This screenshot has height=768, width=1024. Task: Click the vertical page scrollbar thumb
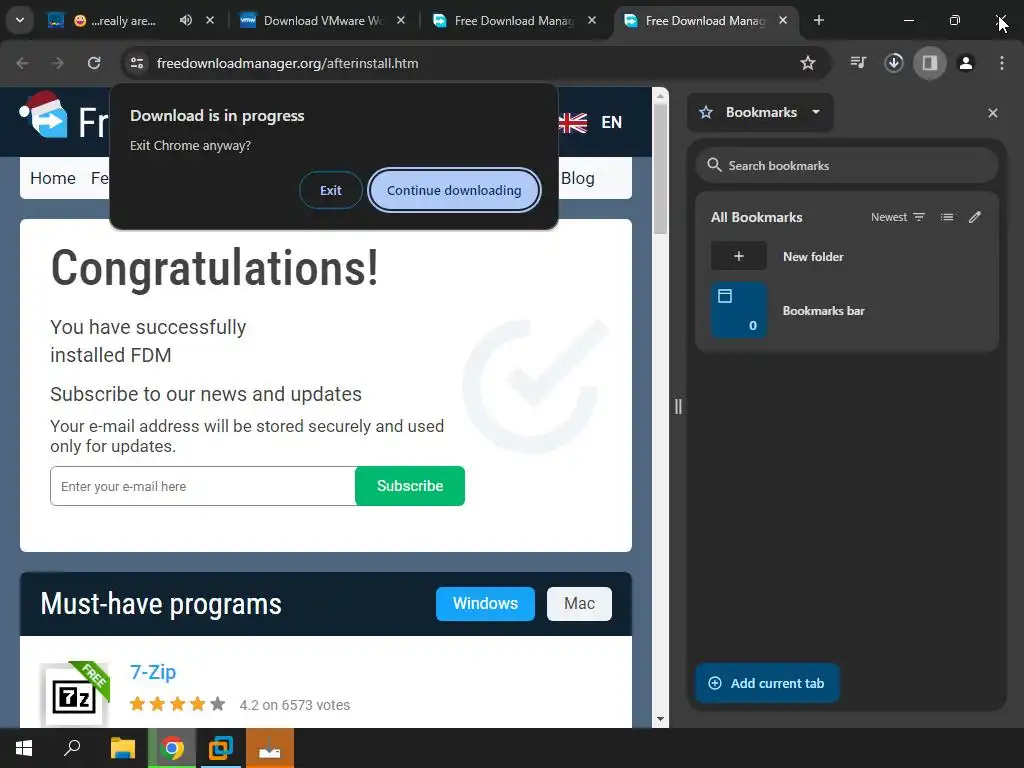pyautogui.click(x=660, y=168)
